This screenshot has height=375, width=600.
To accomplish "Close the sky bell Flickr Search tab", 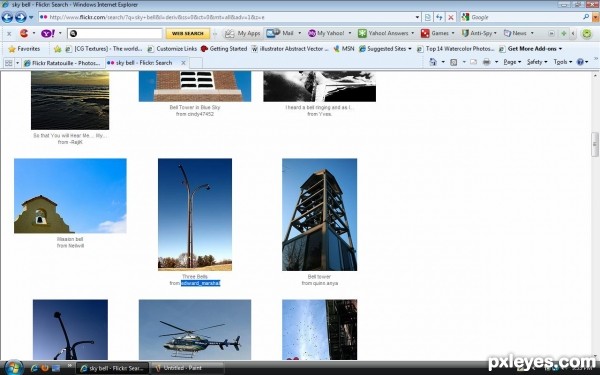I will [183, 63].
